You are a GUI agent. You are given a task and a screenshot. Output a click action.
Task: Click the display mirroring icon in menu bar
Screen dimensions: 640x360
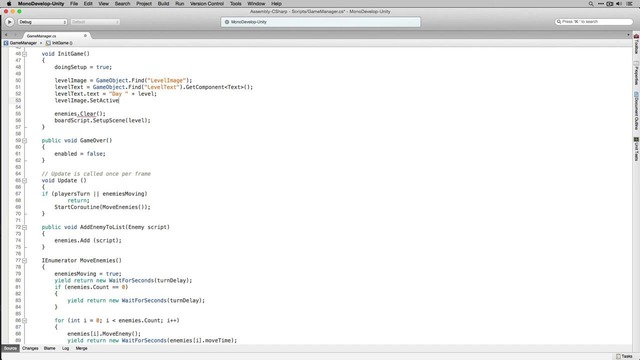click(x=609, y=4)
